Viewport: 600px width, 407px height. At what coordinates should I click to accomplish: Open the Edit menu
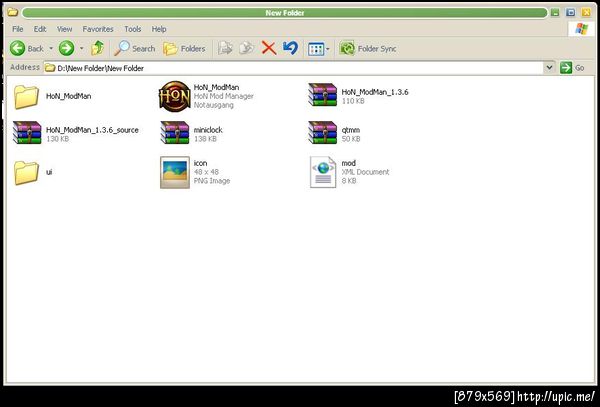click(x=40, y=29)
